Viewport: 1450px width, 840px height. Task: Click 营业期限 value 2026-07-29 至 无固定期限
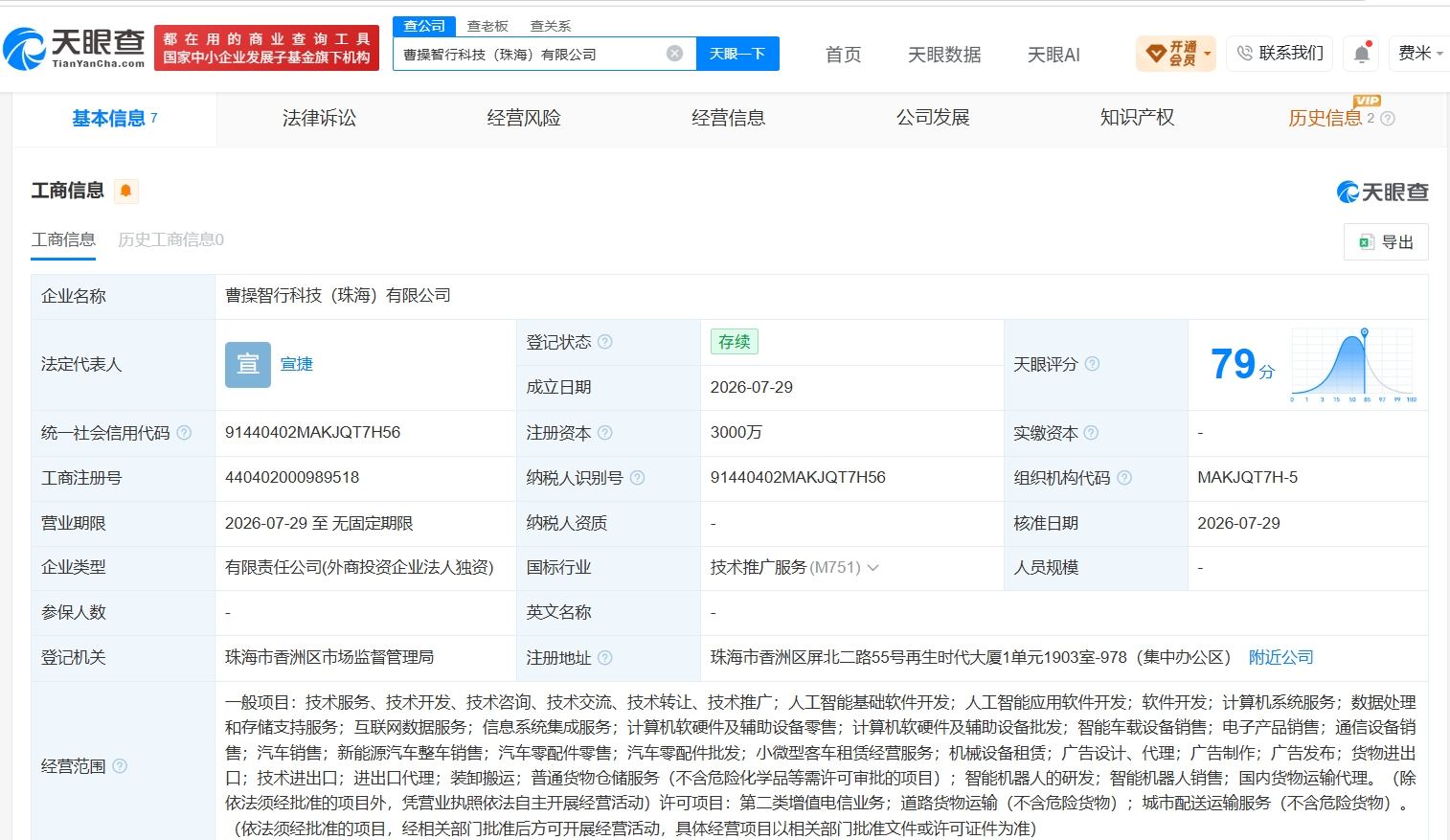tap(319, 523)
